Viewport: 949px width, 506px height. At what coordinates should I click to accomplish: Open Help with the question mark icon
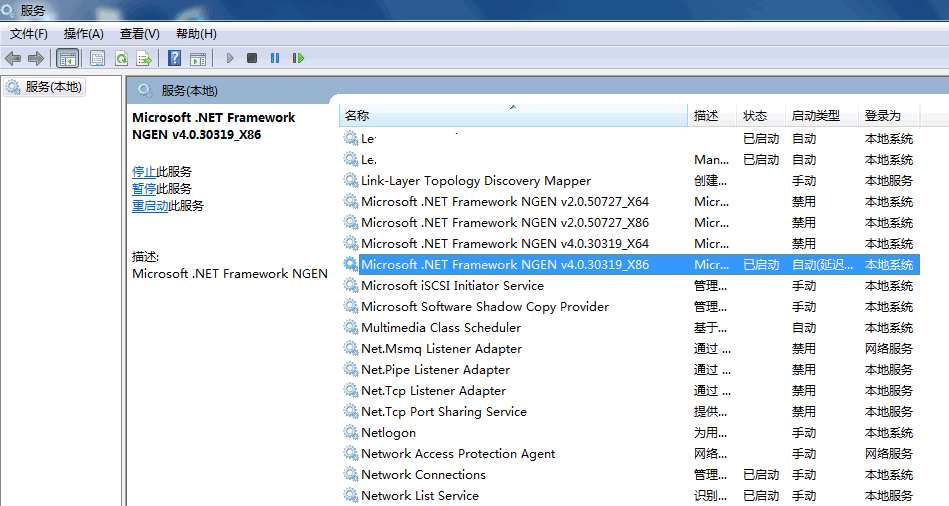click(x=175, y=58)
